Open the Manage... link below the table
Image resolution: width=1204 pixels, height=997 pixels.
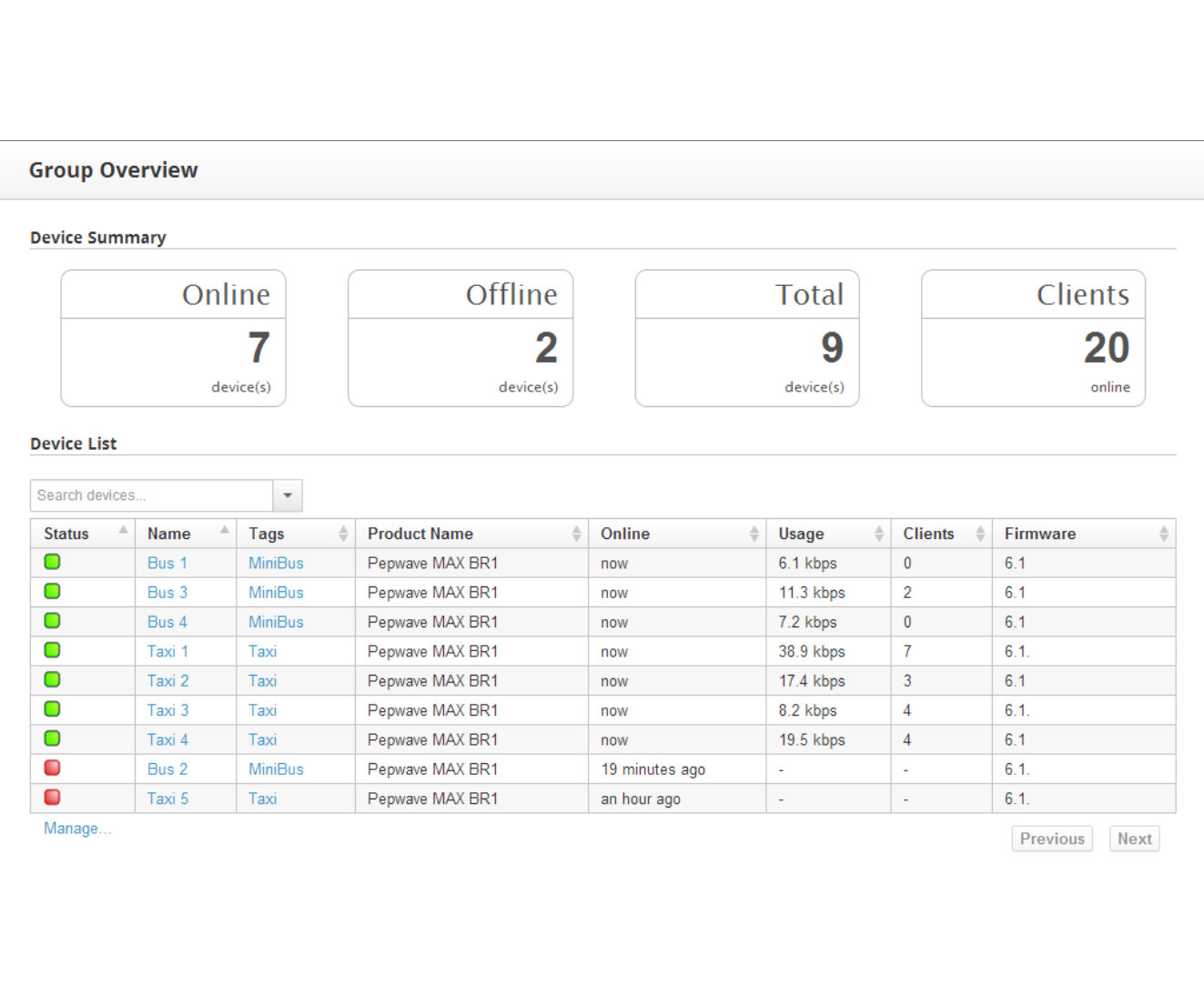tap(77, 829)
